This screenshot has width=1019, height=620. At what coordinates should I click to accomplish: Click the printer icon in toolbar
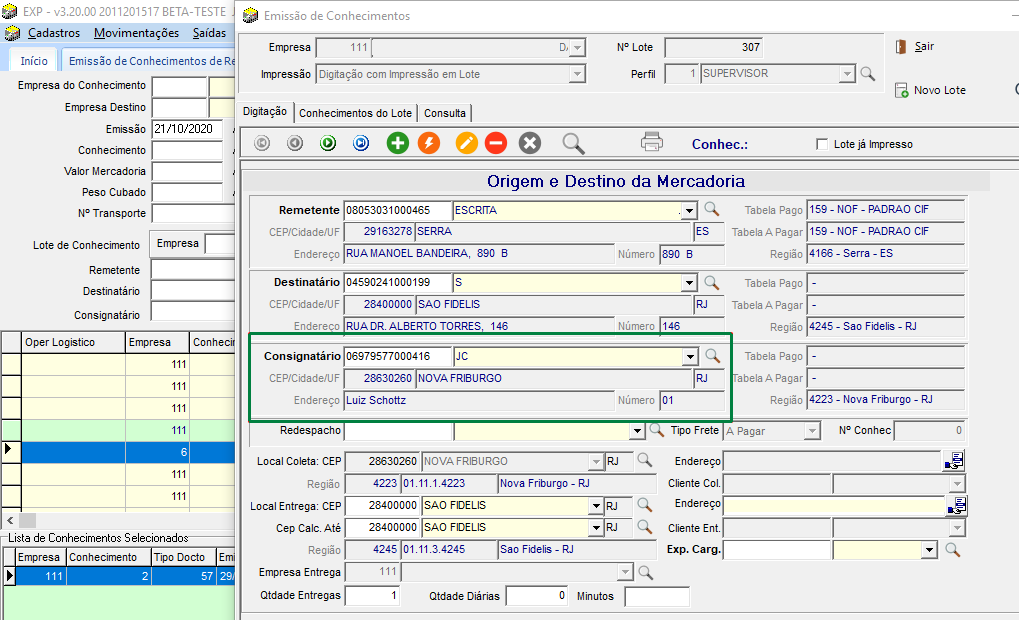pyautogui.click(x=652, y=142)
